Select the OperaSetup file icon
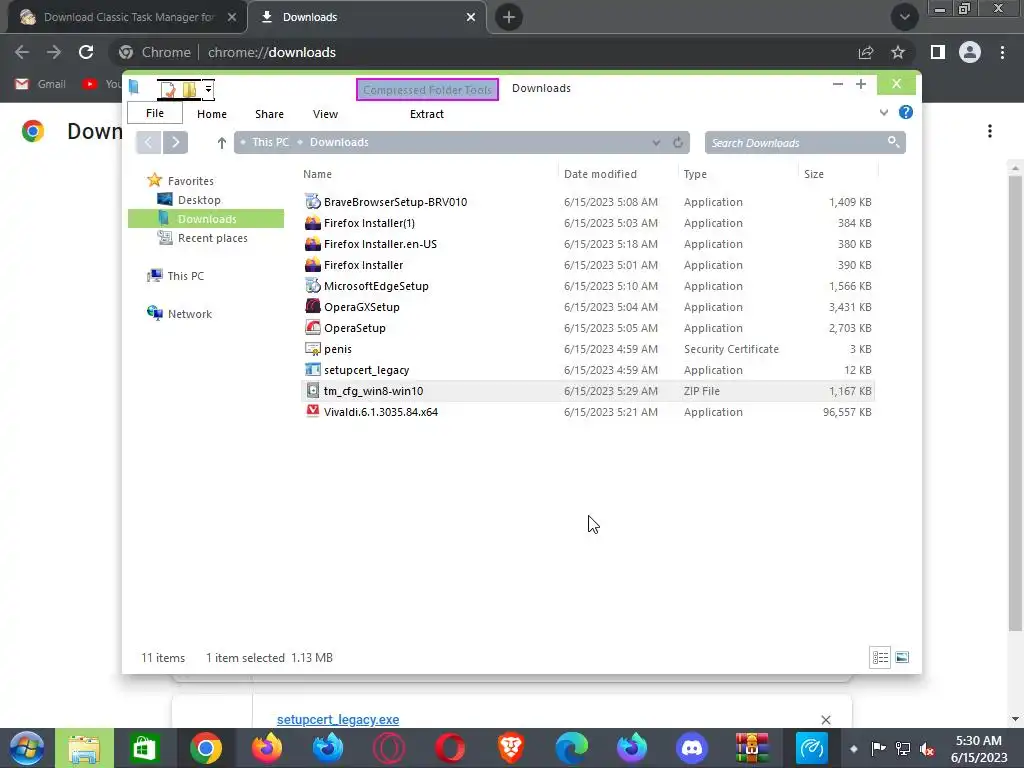Screen dimensions: 1024x768 313,327
